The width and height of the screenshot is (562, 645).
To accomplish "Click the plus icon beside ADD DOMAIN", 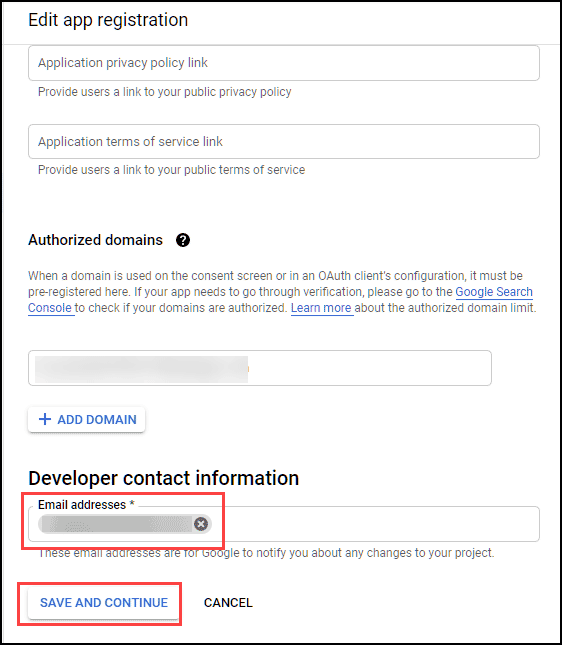I will coord(45,419).
